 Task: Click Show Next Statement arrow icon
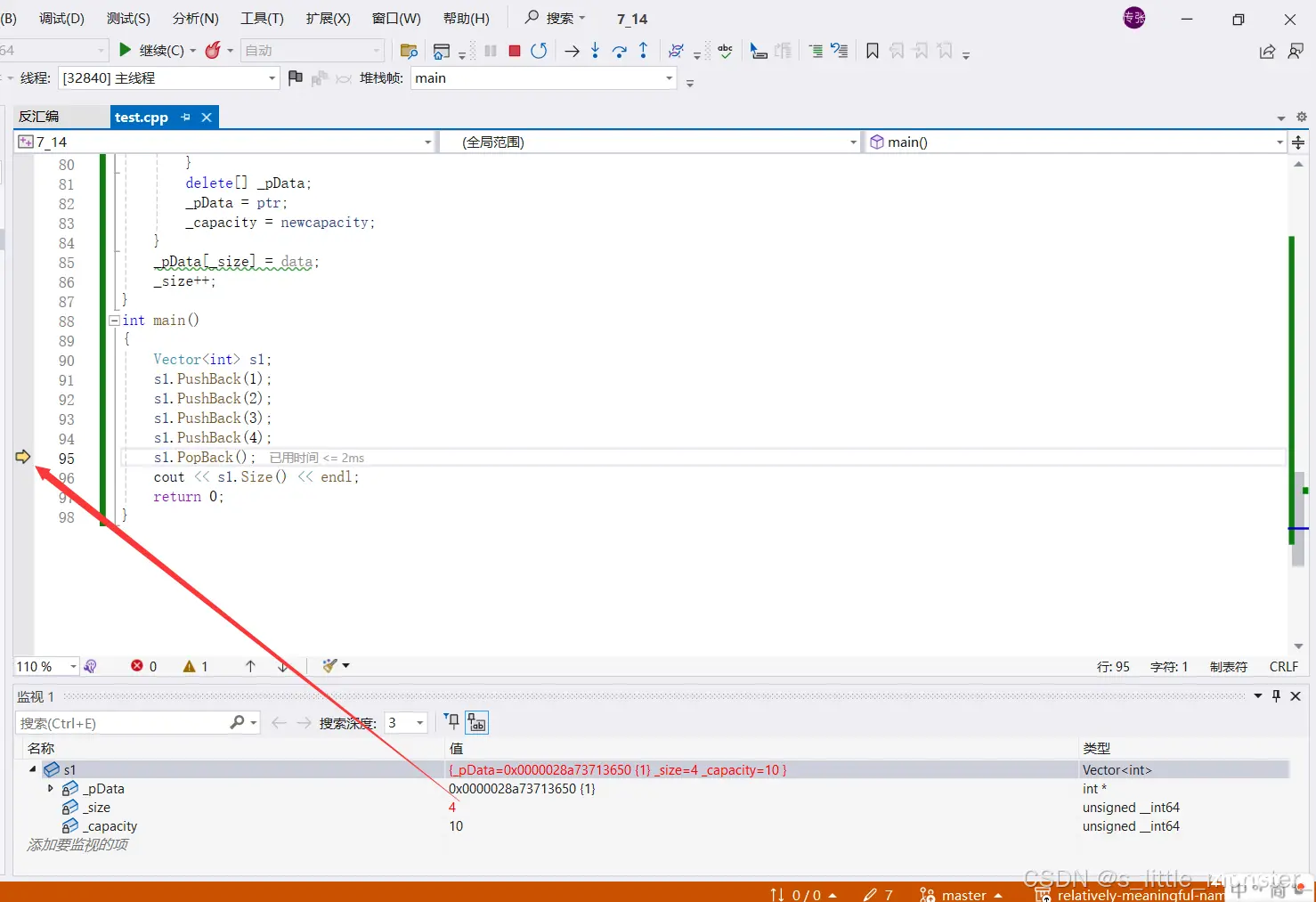pos(572,51)
